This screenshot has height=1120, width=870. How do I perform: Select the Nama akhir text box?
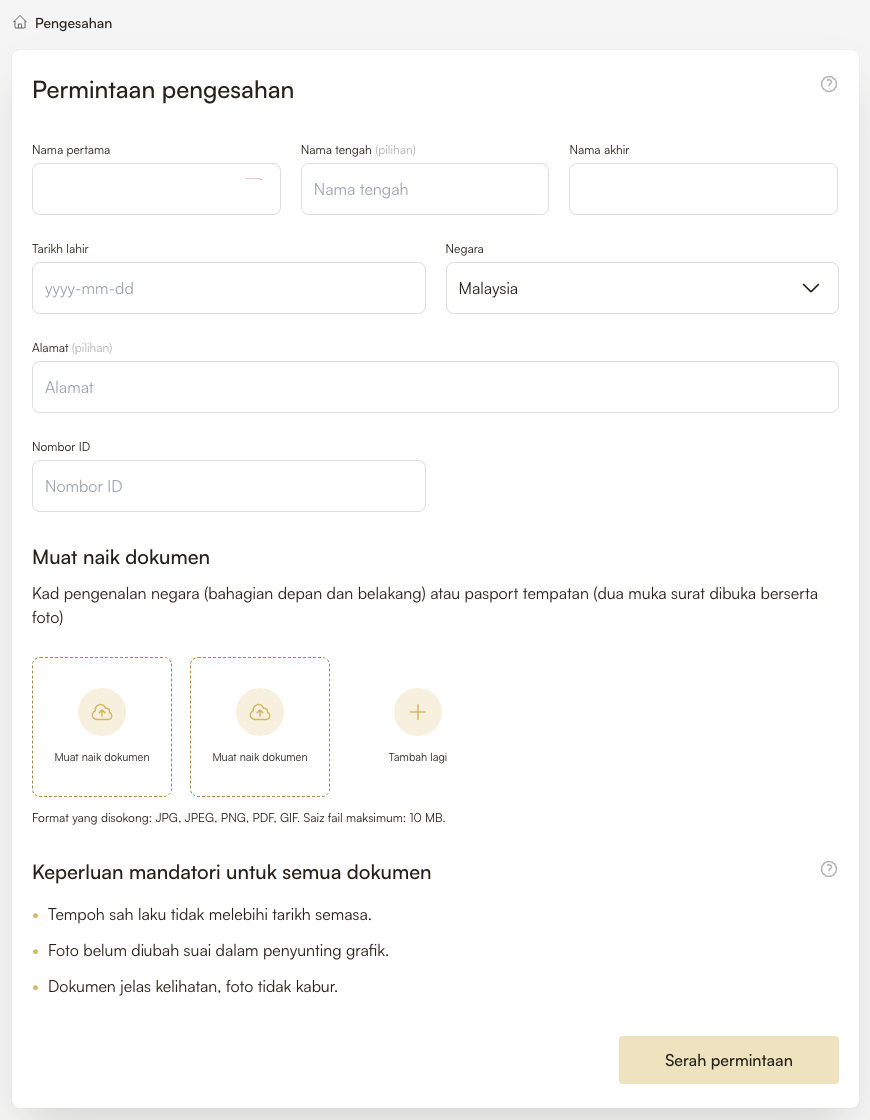(703, 189)
